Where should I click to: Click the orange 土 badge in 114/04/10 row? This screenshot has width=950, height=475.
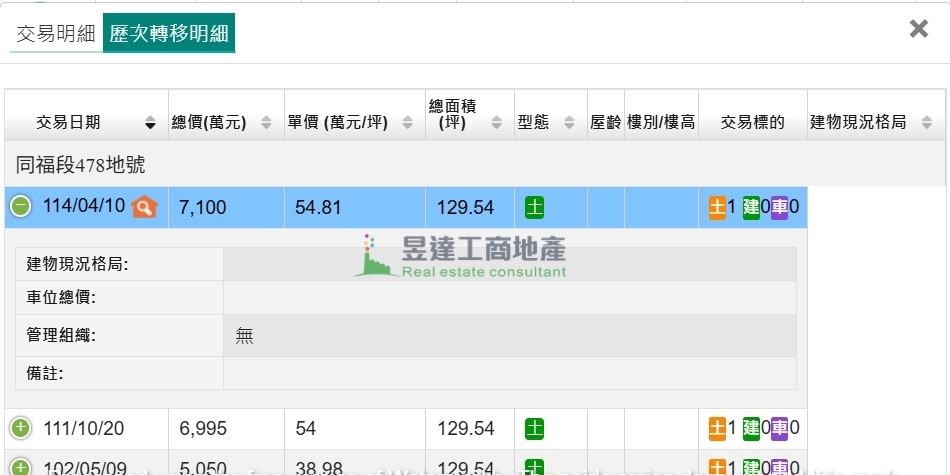click(717, 208)
